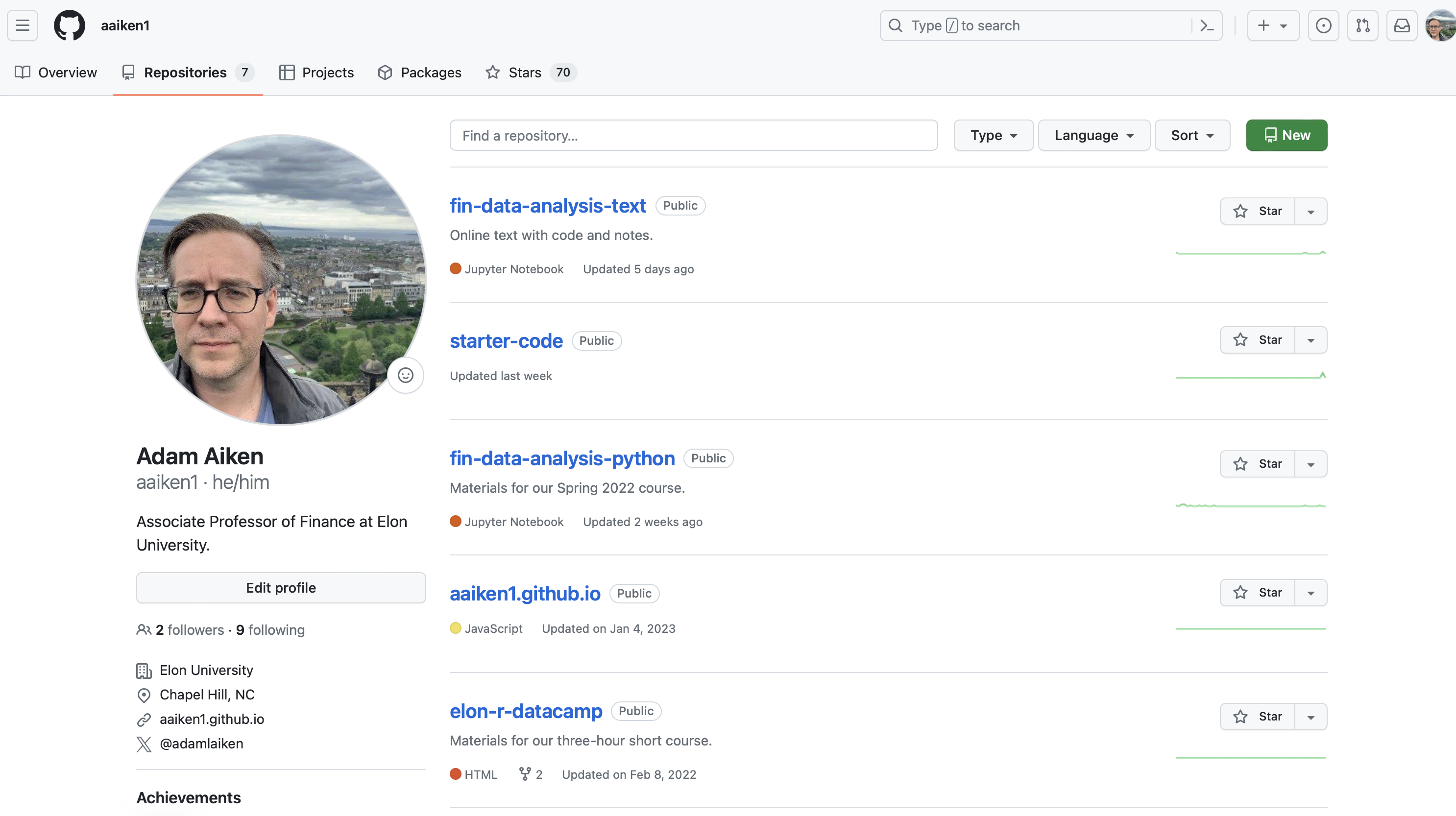Star the fin-data-analysis-python repository
1456x816 pixels.
coord(1258,463)
